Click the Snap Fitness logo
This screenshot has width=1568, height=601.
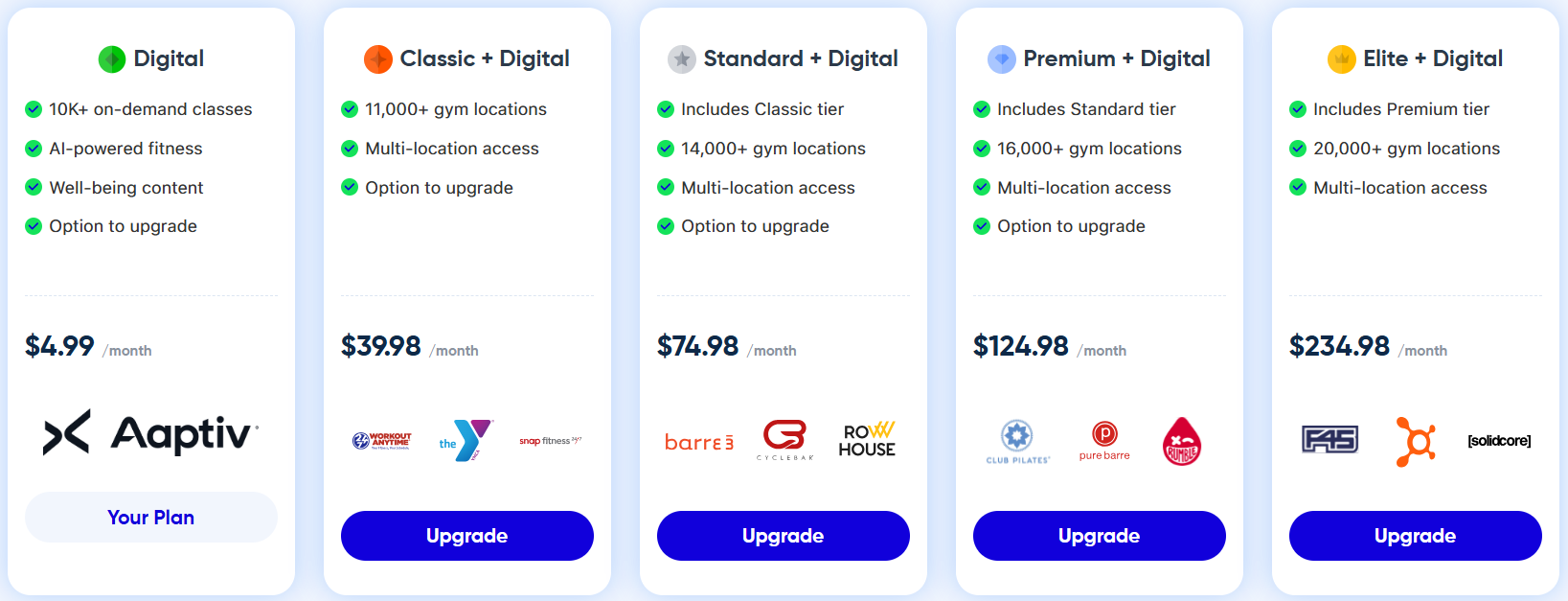click(550, 441)
